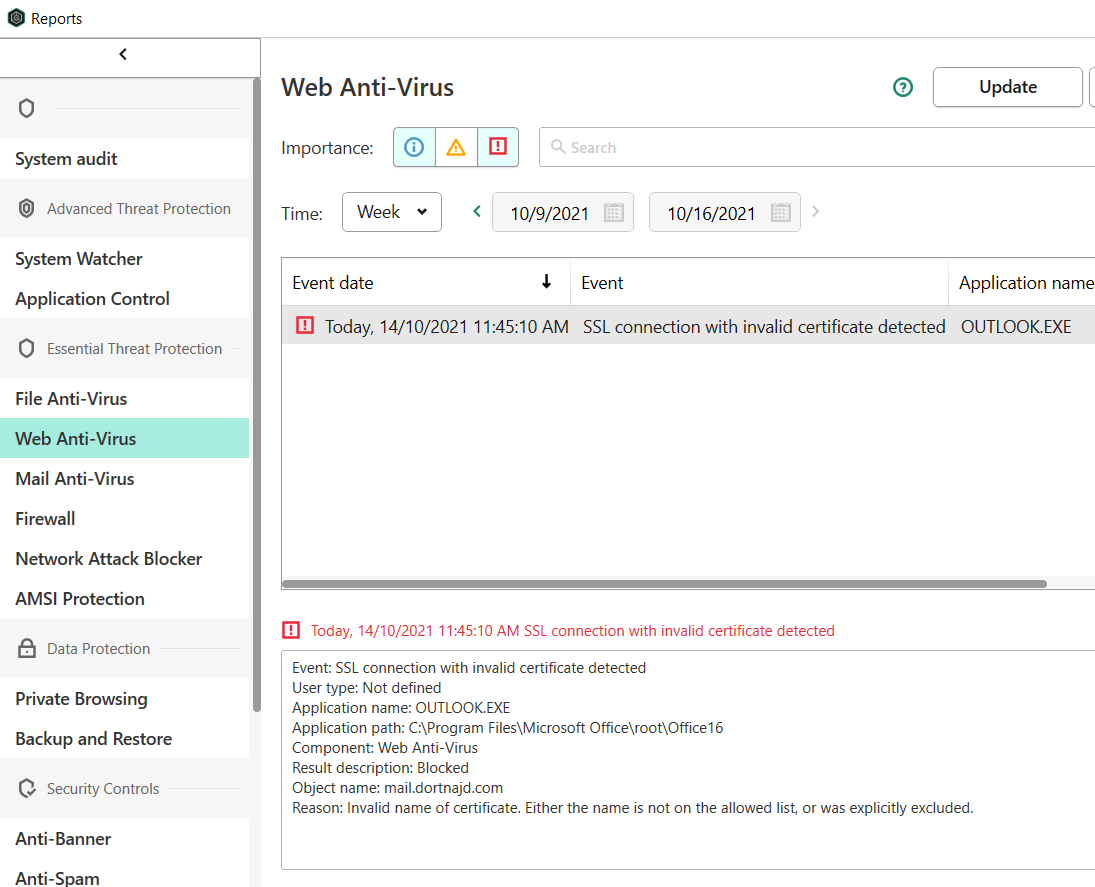
Task: Open calendar for end date 10/16/2021
Action: (781, 212)
